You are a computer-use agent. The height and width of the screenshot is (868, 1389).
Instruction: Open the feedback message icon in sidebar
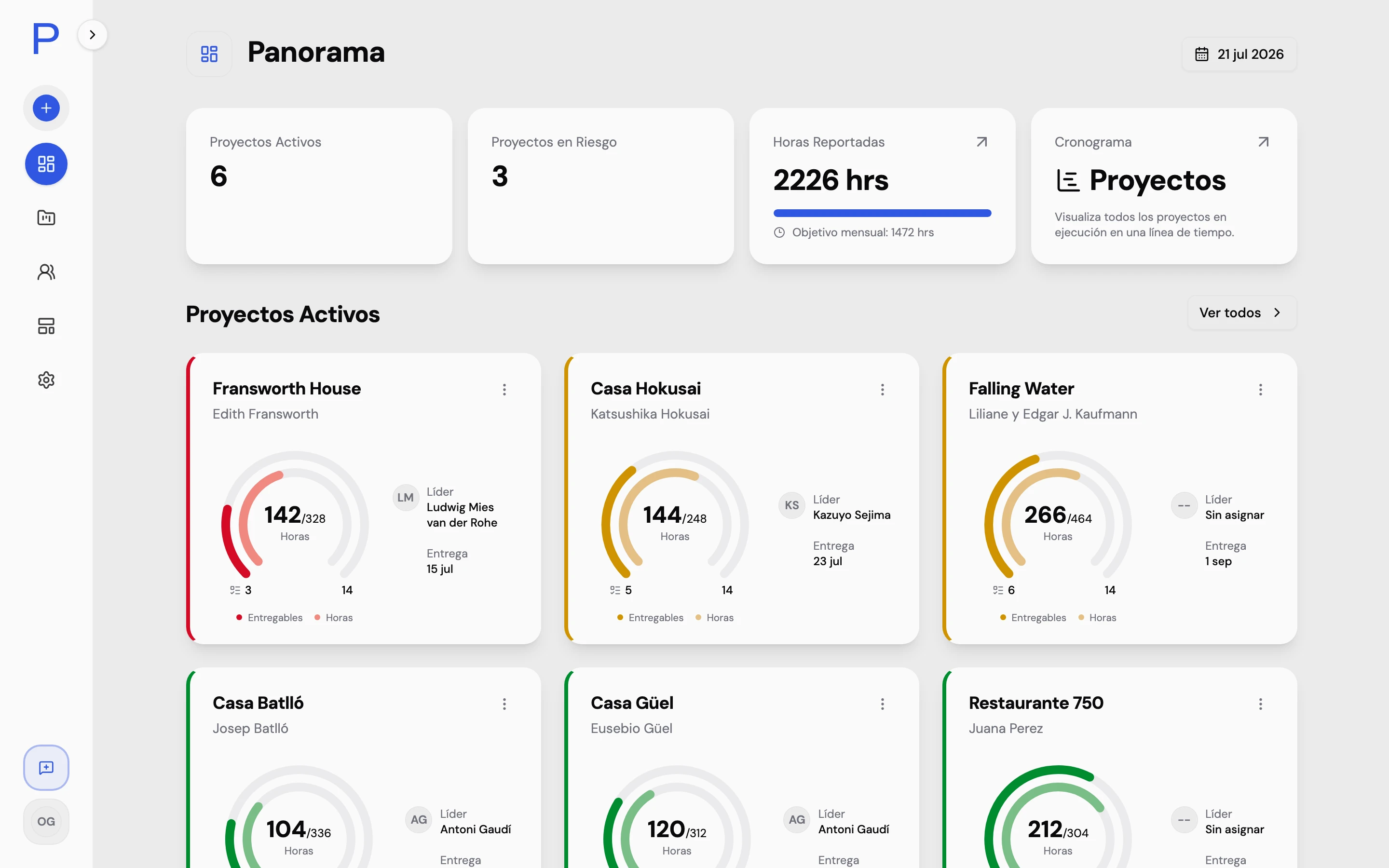tap(46, 768)
